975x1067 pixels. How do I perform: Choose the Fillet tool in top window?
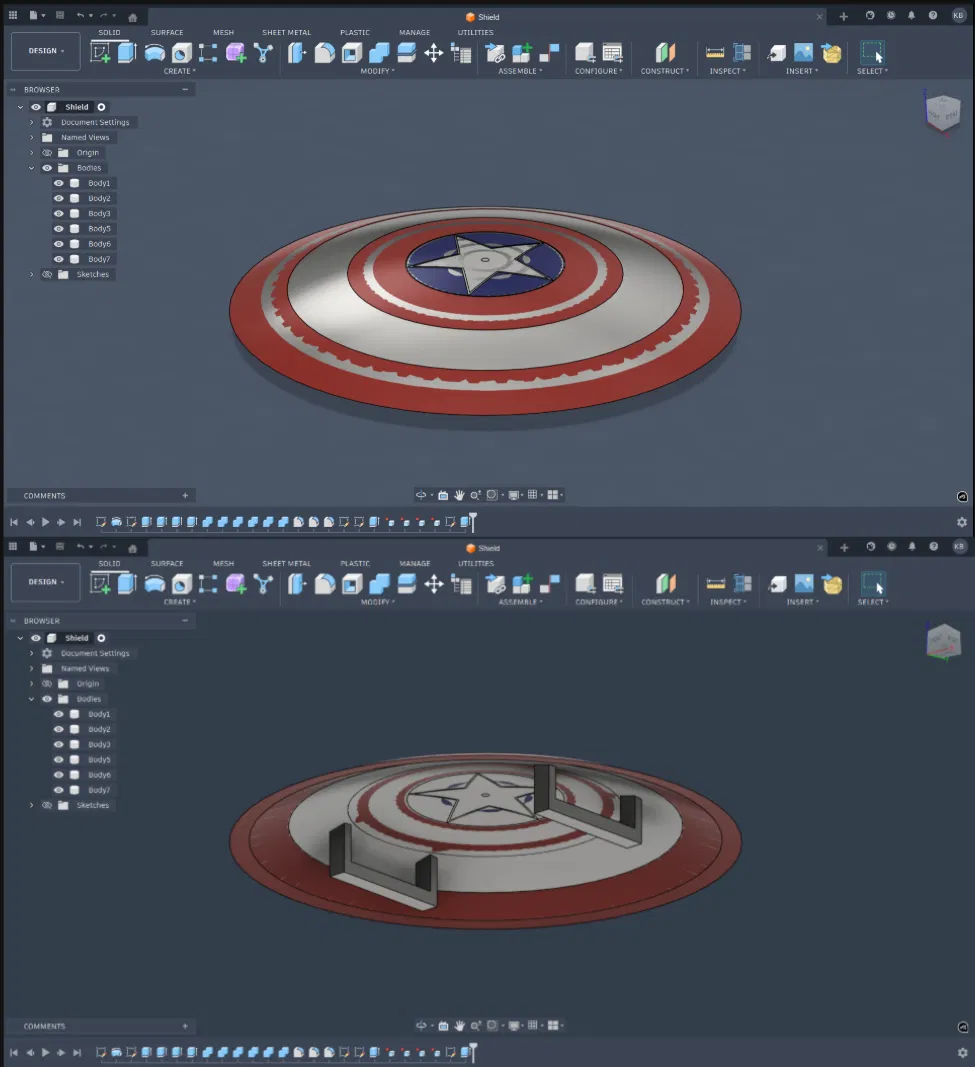pos(325,52)
